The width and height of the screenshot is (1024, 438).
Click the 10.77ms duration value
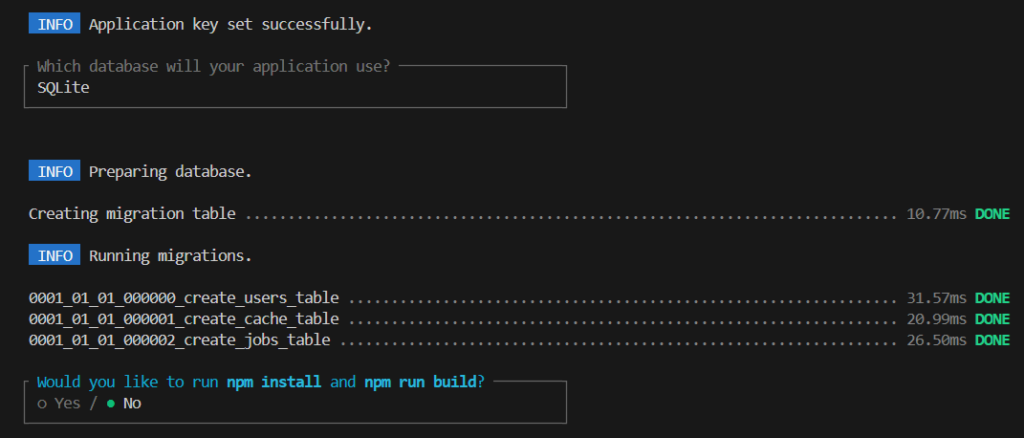pyautogui.click(x=935, y=213)
